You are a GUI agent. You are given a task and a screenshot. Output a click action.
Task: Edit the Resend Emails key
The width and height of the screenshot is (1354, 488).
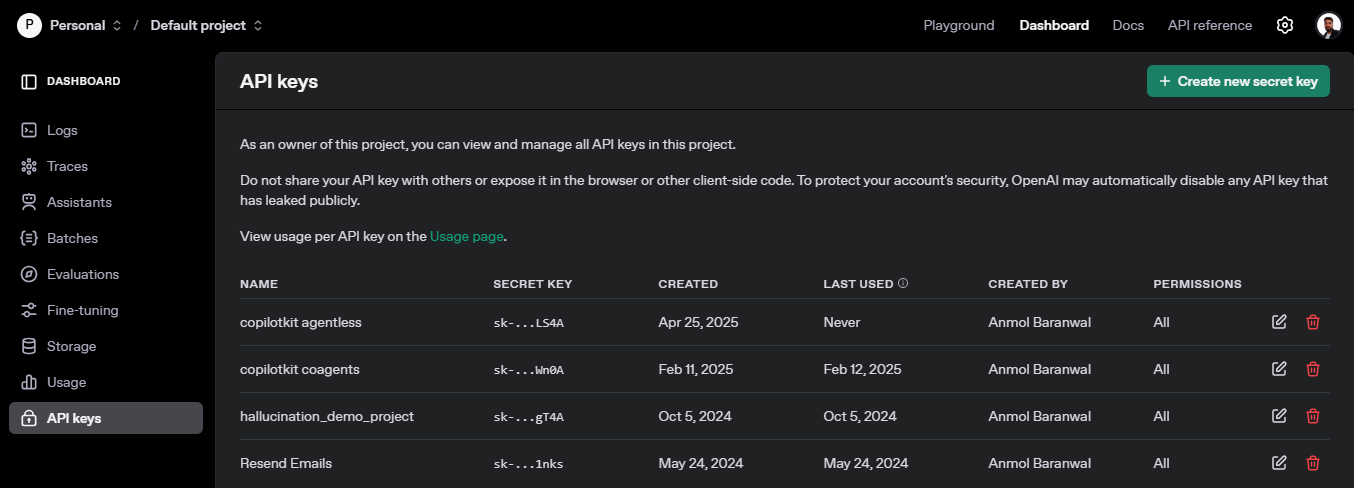coord(1279,463)
